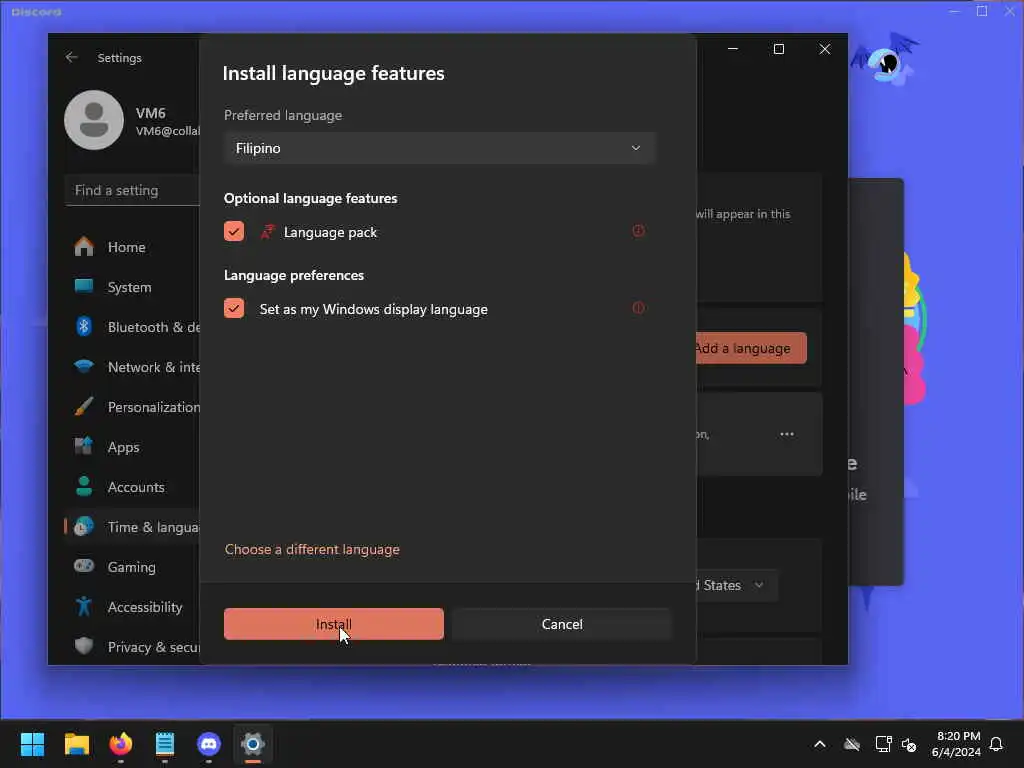The height and width of the screenshot is (768, 1024).
Task: Open Network & internet category
Action: click(x=132, y=367)
